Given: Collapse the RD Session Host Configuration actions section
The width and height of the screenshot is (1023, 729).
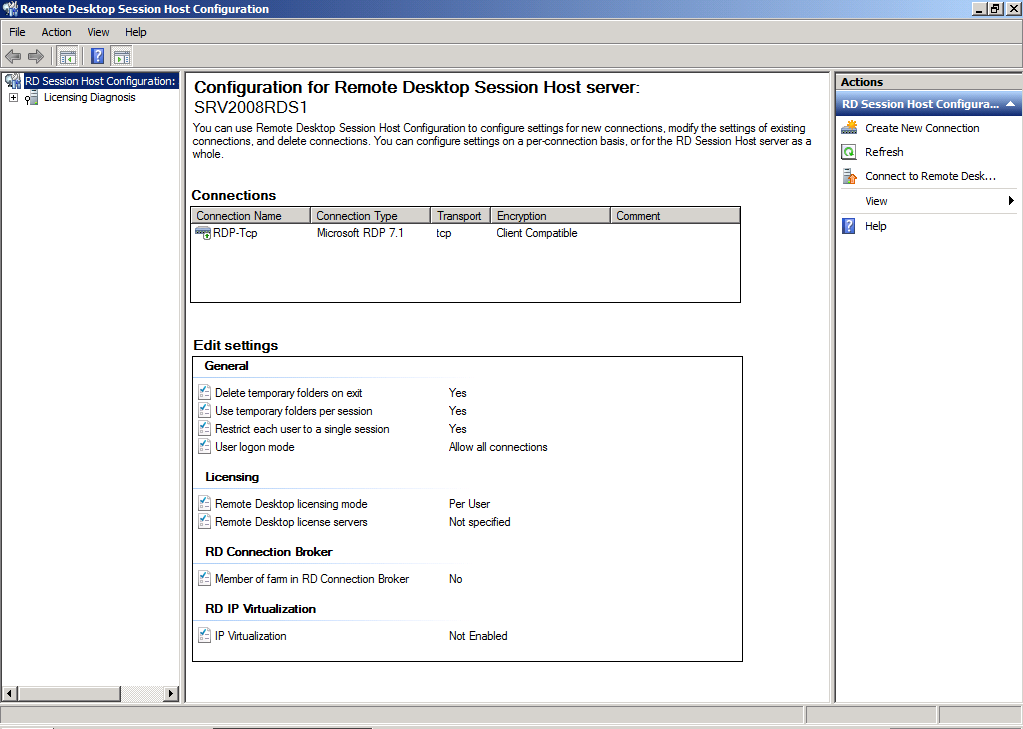Looking at the screenshot, I should point(1011,104).
